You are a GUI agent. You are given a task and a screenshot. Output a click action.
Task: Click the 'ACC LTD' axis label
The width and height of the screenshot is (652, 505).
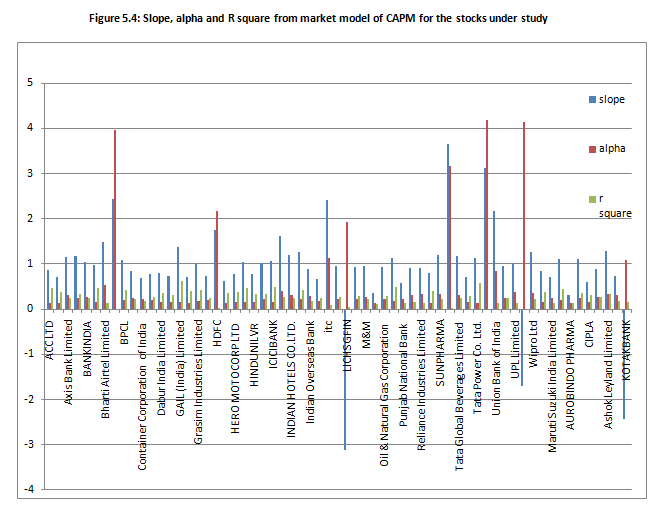tap(49, 340)
